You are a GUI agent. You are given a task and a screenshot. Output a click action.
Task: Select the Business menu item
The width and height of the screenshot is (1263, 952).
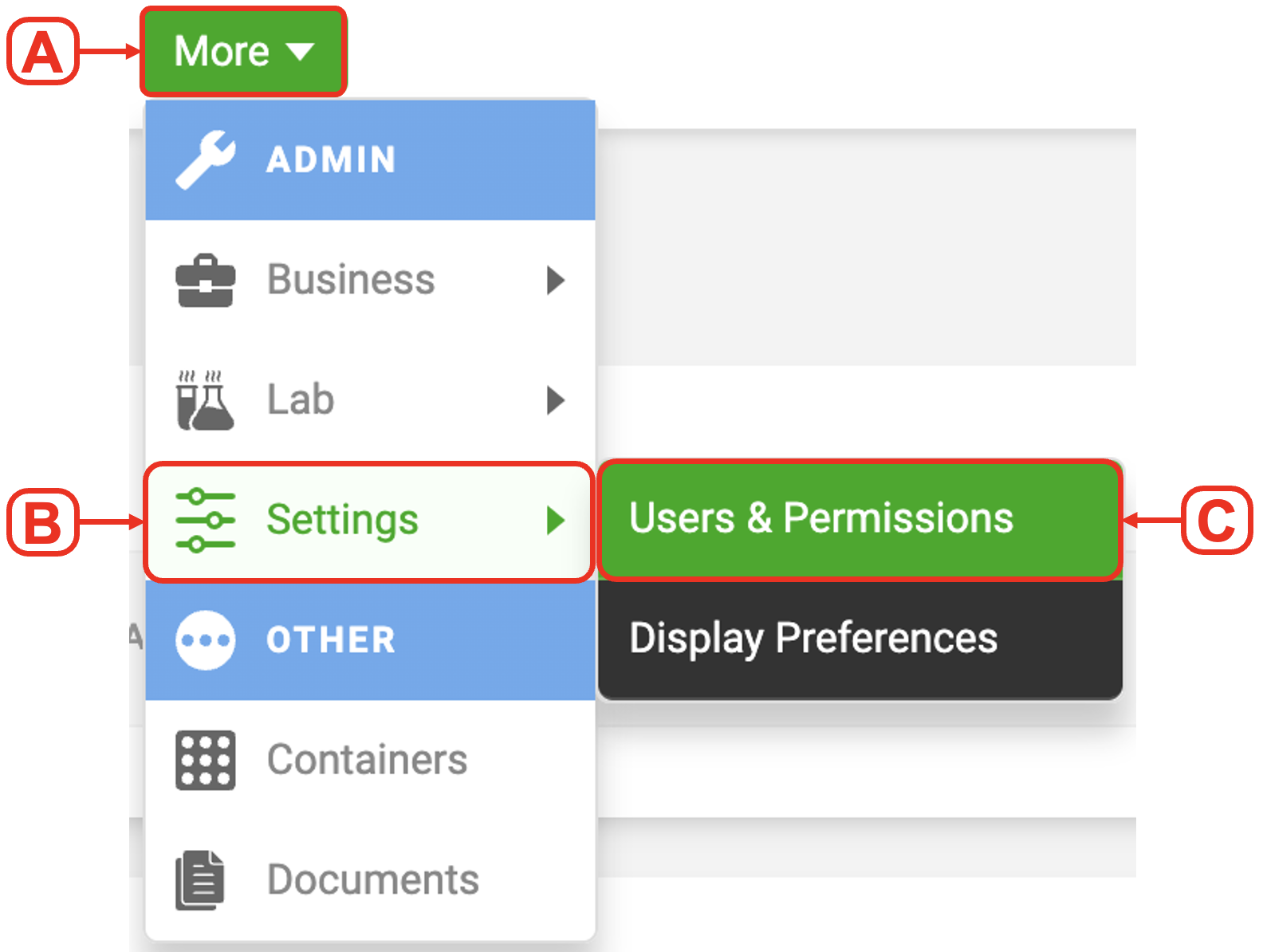(370, 281)
